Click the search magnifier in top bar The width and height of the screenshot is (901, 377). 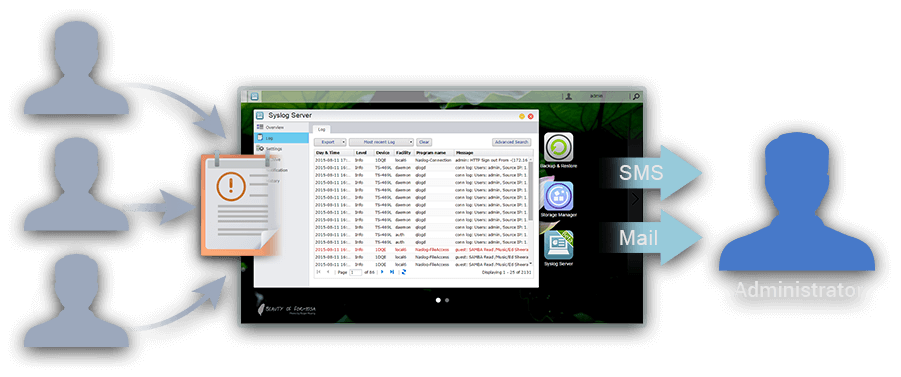tap(636, 97)
